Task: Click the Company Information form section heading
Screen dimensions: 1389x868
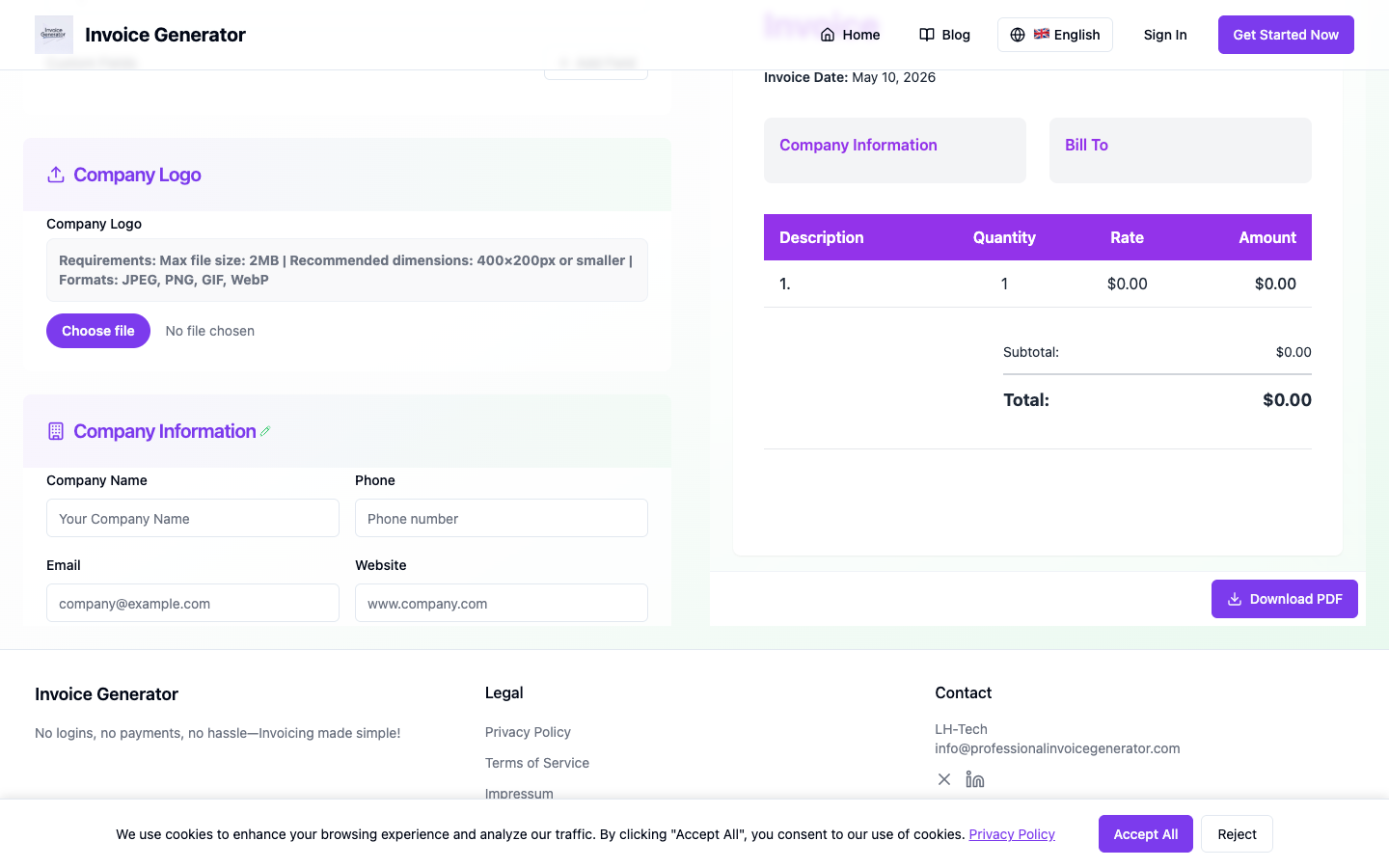Action: [165, 431]
